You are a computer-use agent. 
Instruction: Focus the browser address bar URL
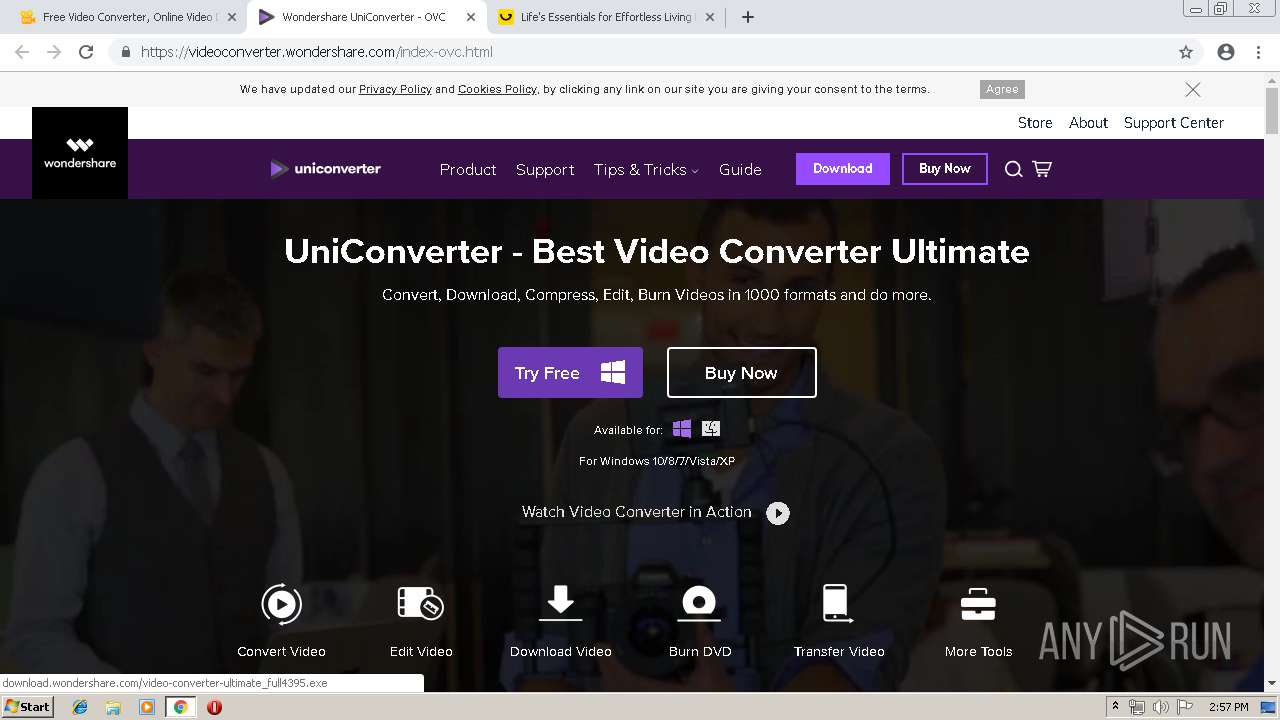(317, 52)
